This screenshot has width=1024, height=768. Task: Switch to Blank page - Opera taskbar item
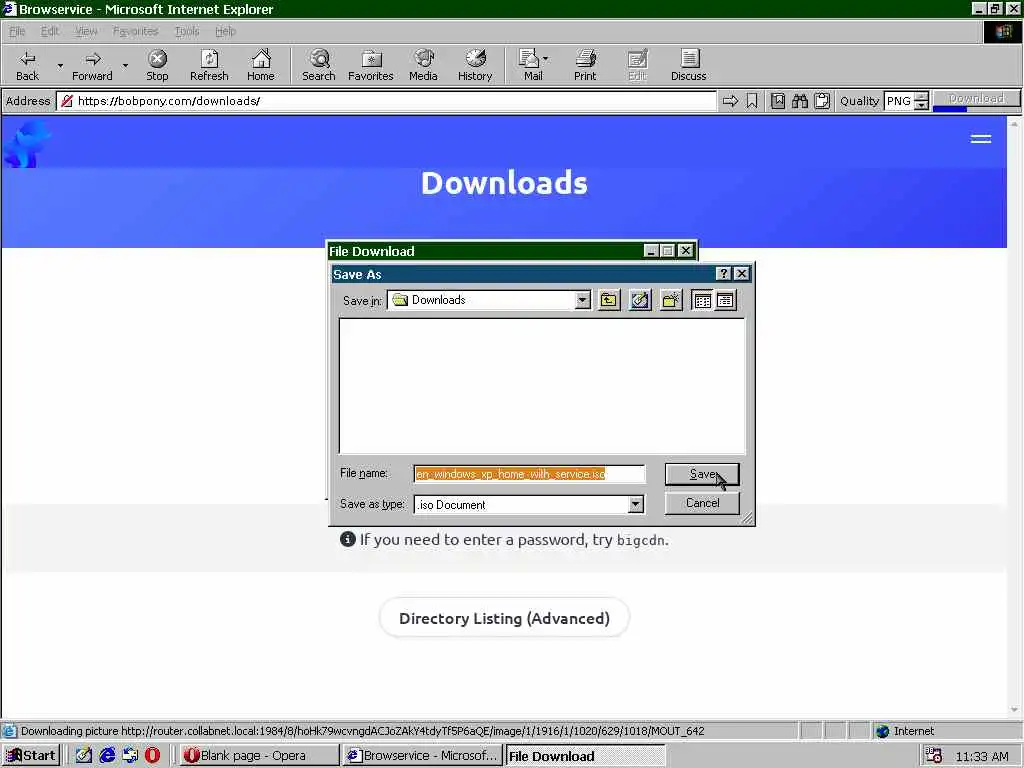pos(259,755)
